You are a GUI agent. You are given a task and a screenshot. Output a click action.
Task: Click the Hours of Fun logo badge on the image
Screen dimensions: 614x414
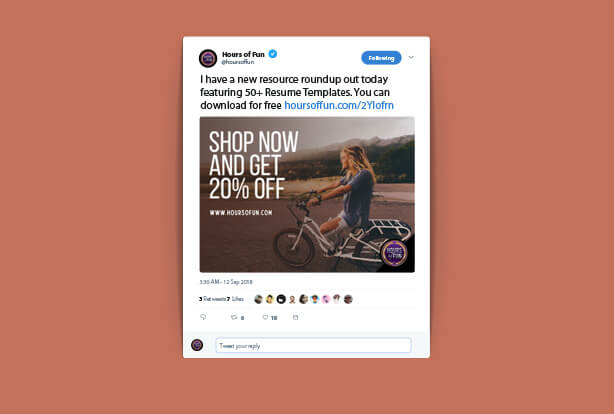[x=394, y=253]
